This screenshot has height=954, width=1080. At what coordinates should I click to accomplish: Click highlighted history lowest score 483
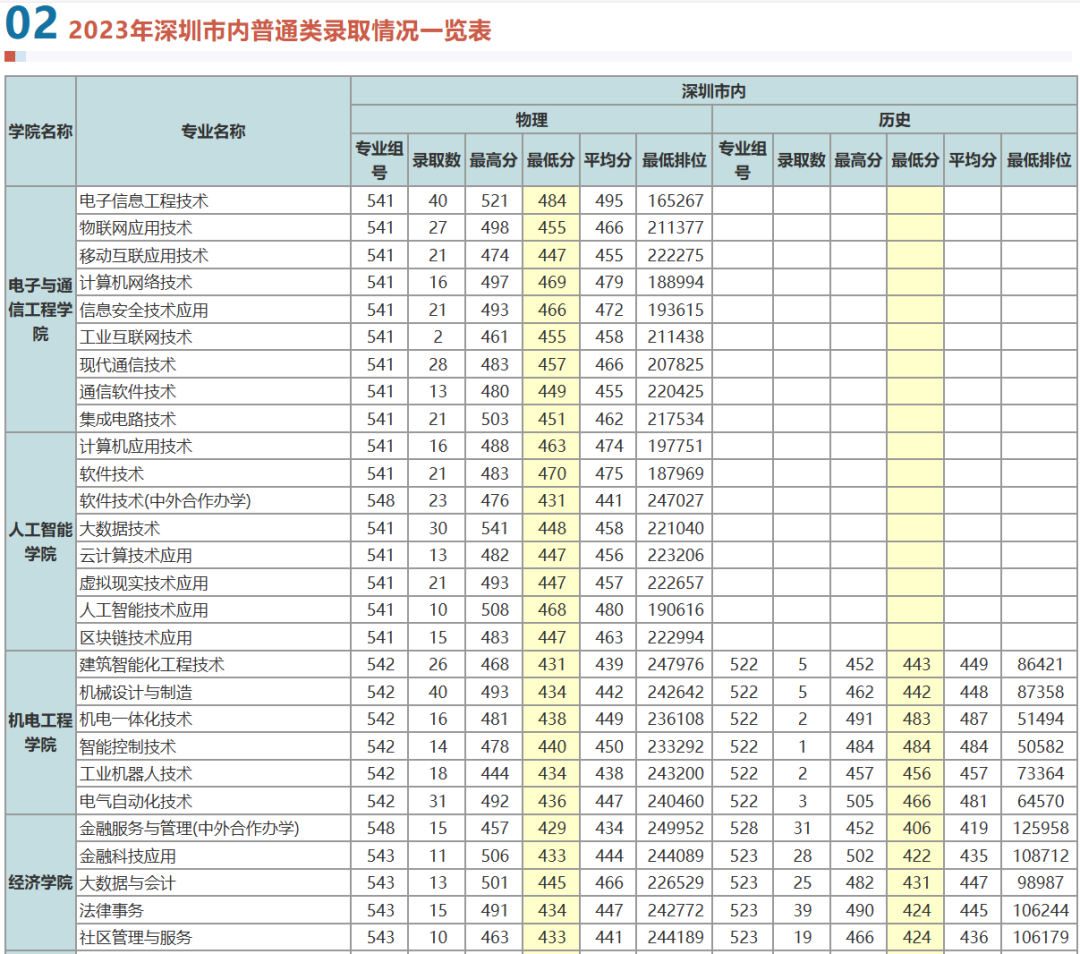[x=916, y=719]
